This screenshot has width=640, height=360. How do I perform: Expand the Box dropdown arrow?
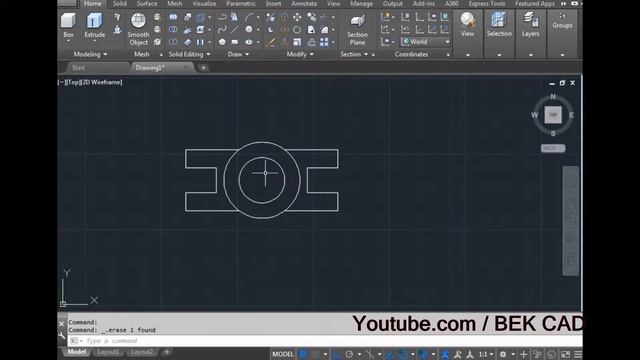[68, 42]
